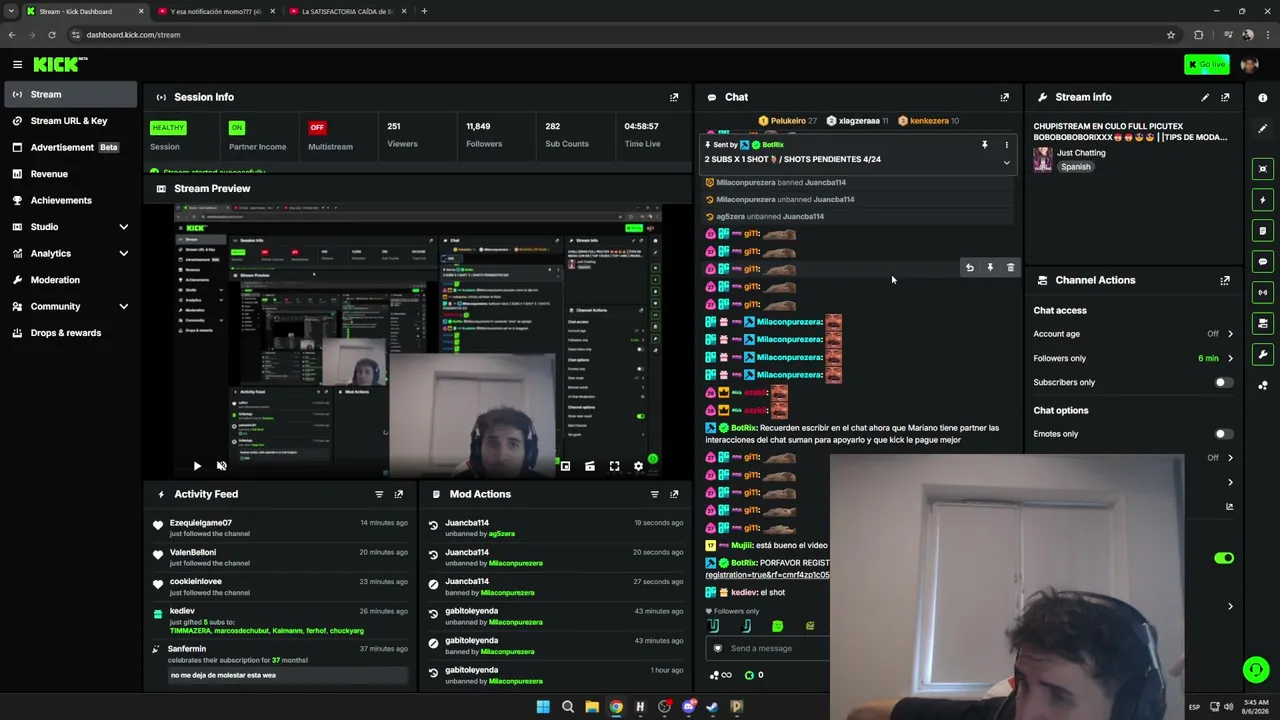Delete the hovered gi11 chat message
This screenshot has height=720, width=1280.
click(1010, 268)
